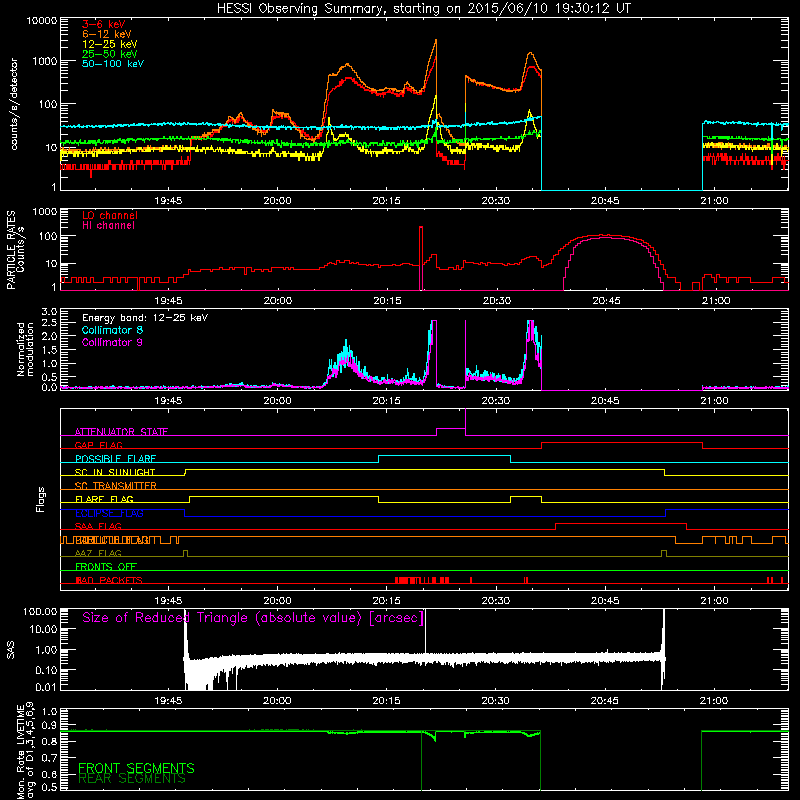Select the HI channel legend label
The height and width of the screenshot is (800, 800).
point(108,225)
